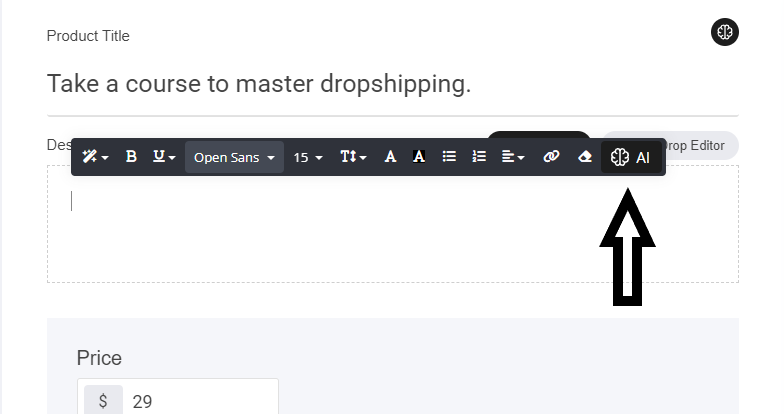
Task: Click the dollar sign currency prefix
Action: [x=102, y=401]
